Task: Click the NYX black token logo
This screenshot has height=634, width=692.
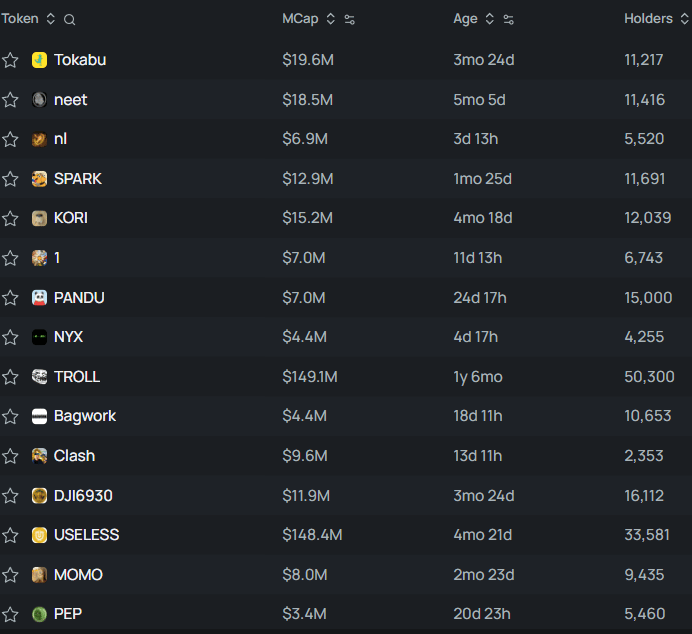Action: pos(39,337)
